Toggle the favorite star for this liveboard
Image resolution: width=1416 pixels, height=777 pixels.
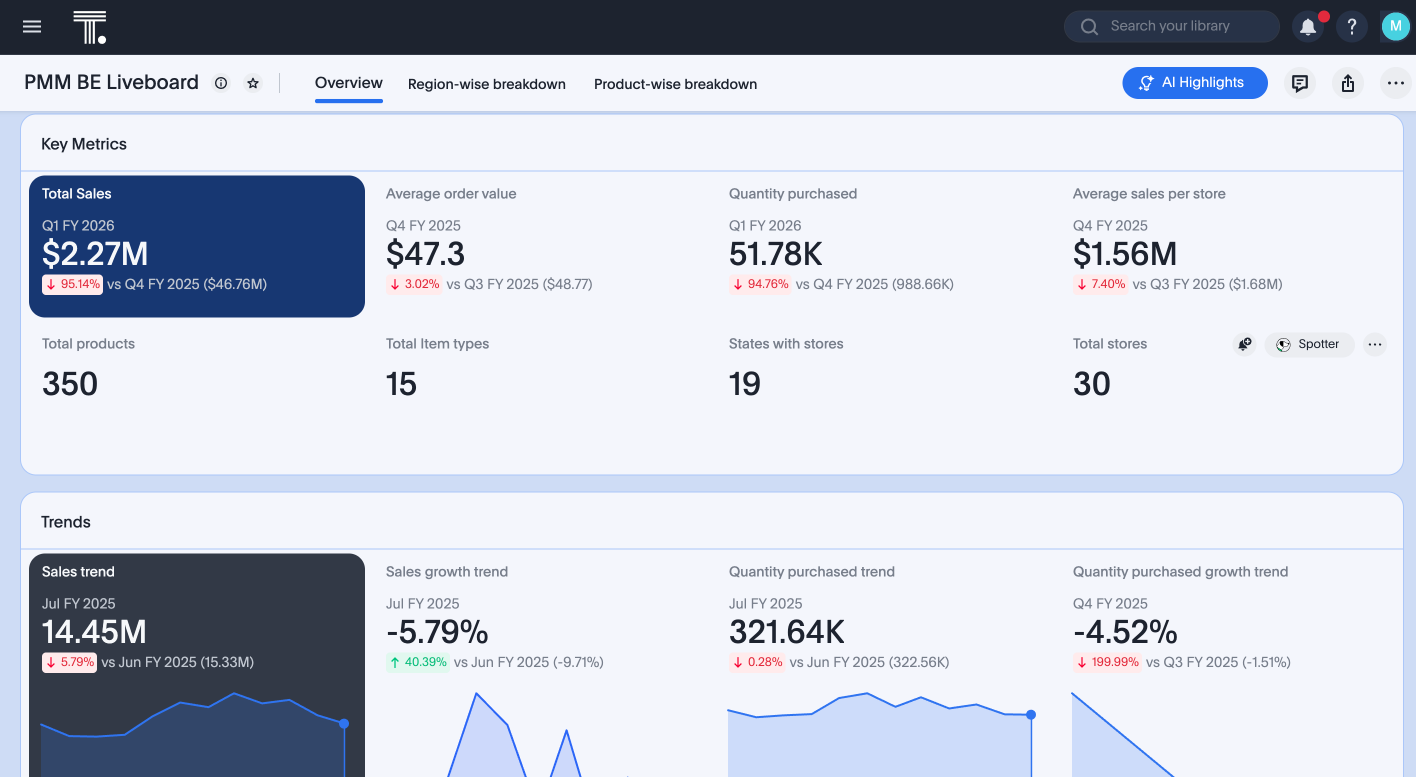point(252,83)
